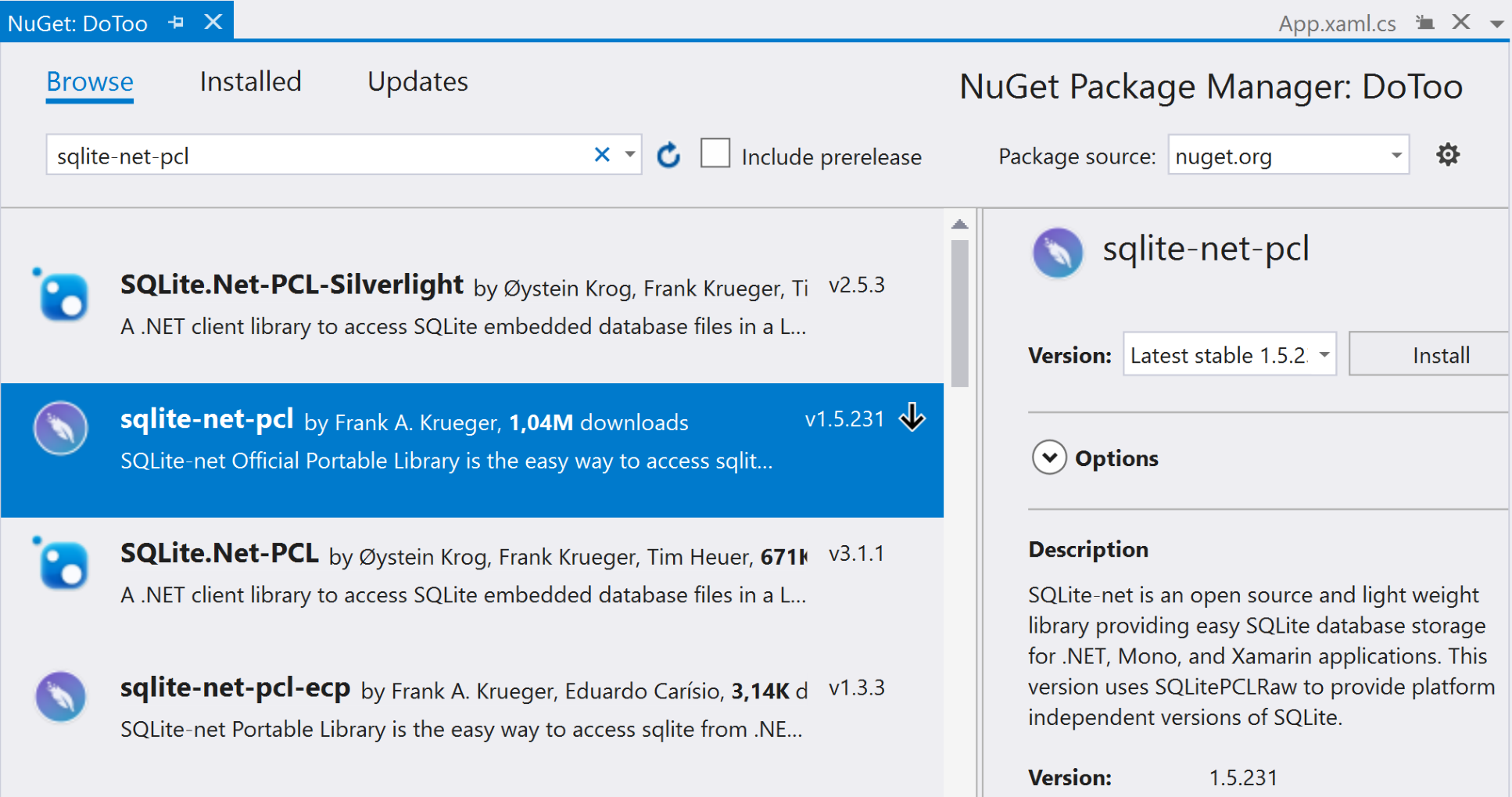
Task: Close the NuGet: DoToo tab
Action: [213, 22]
